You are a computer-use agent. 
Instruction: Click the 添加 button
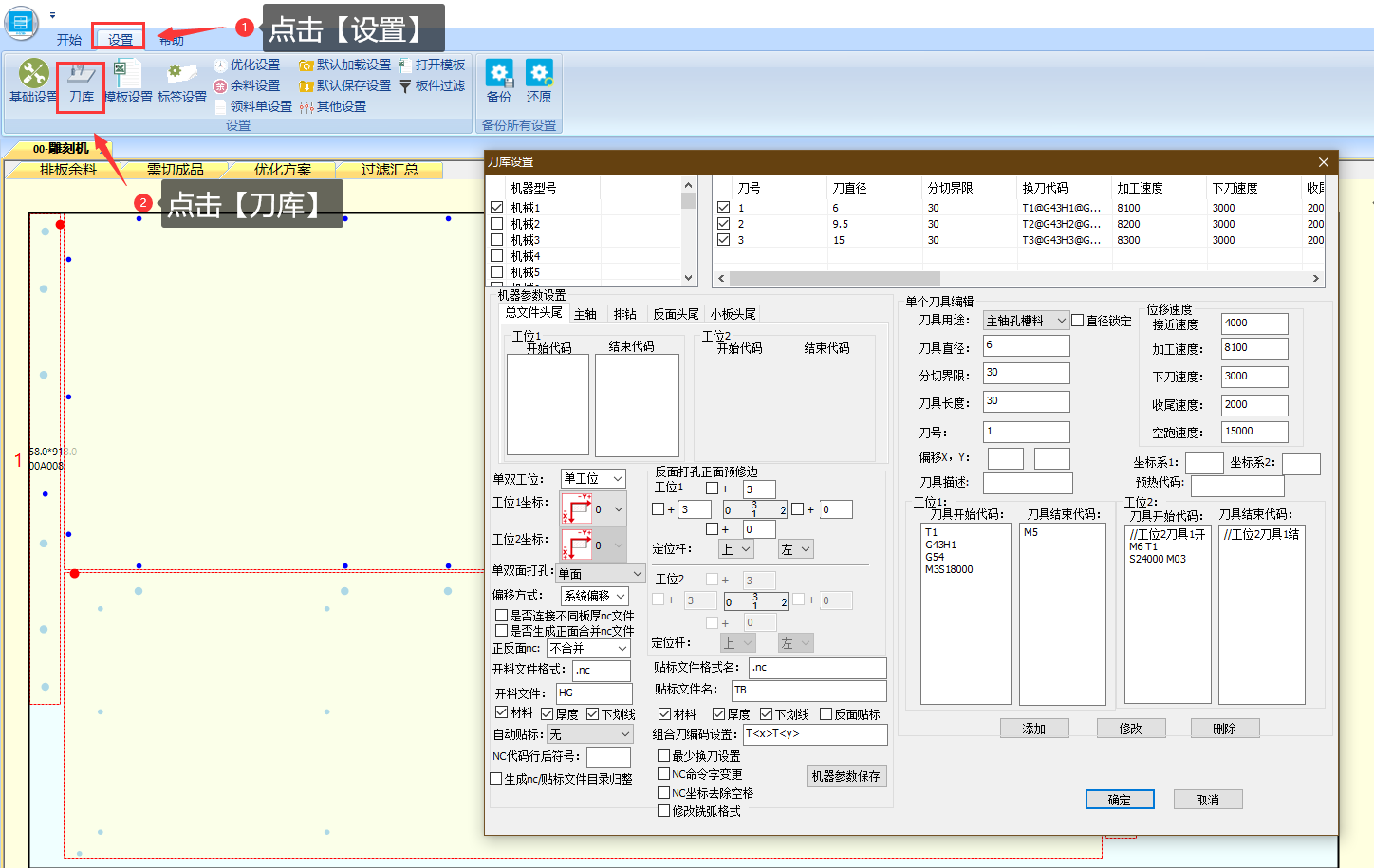[1034, 729]
